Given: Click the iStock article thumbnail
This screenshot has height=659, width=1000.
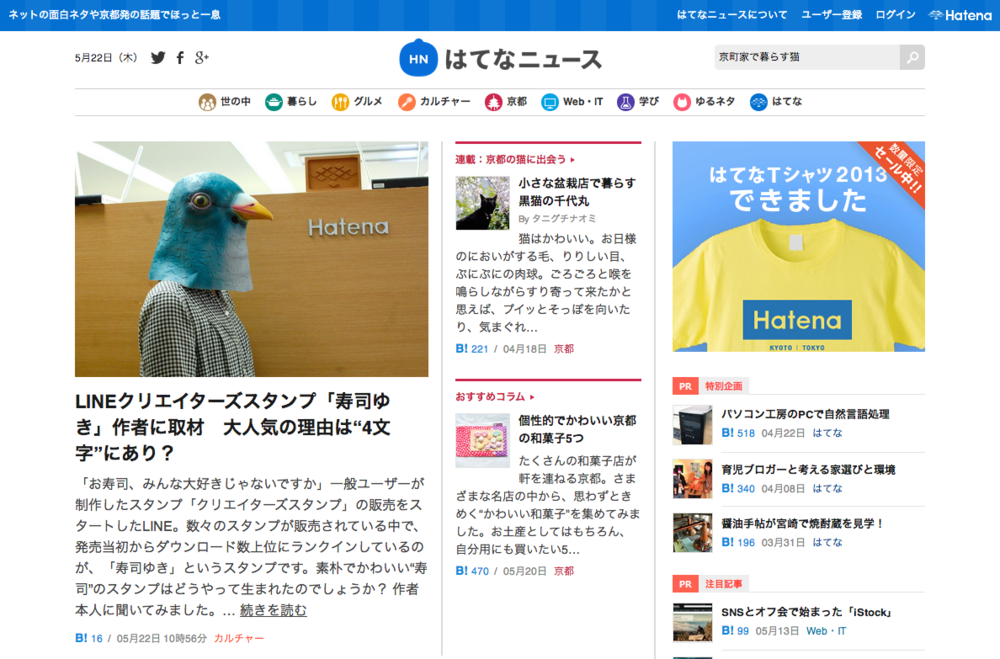Looking at the screenshot, I should click(693, 621).
